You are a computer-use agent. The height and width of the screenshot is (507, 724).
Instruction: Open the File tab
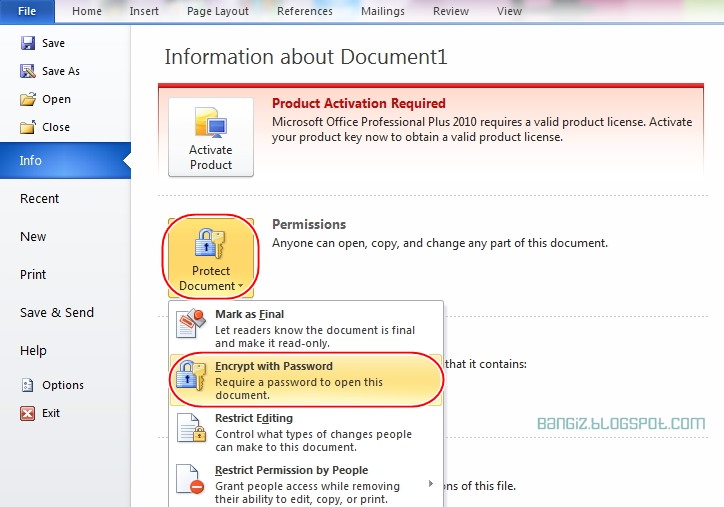27,11
